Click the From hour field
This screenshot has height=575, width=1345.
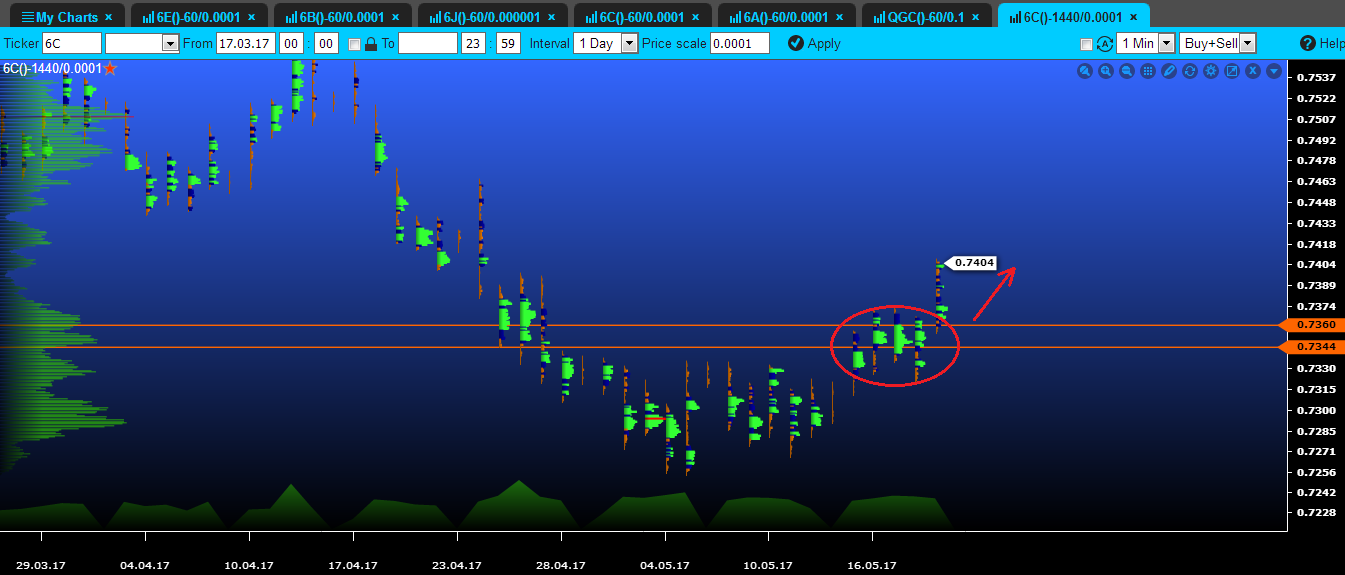click(291, 43)
